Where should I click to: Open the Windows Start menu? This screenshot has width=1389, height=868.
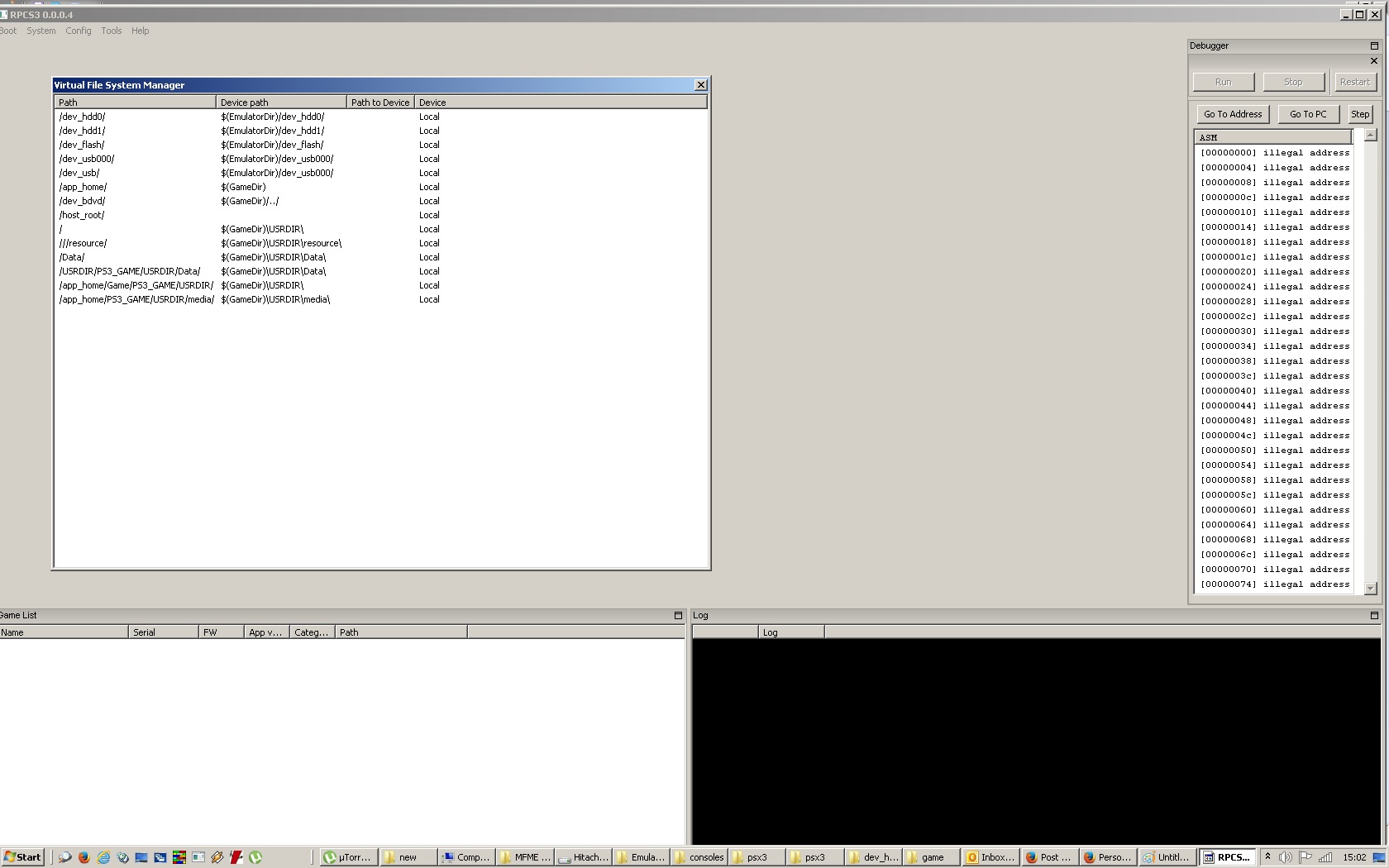pos(22,857)
